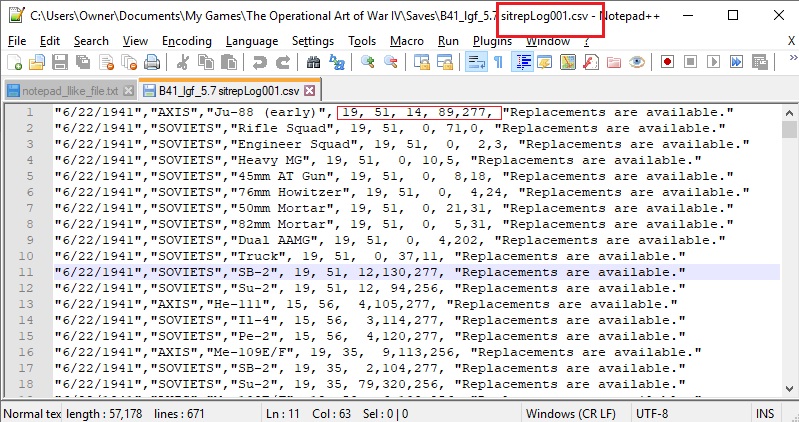Viewport: 799px width, 422px height.
Task: Open the Document Map icon
Action: click(568, 62)
